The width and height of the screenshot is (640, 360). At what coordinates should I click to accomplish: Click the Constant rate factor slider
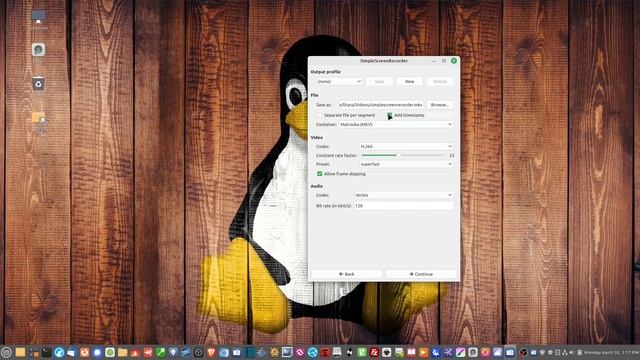tap(402, 156)
